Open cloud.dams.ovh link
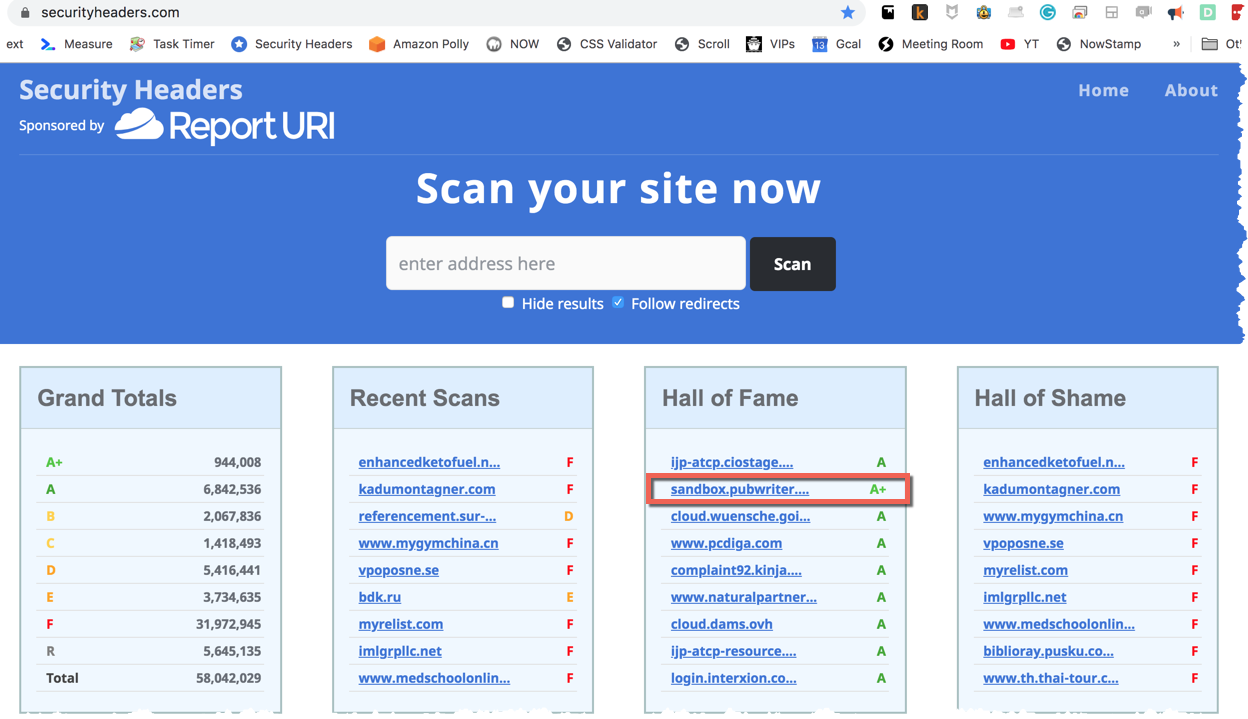 pyautogui.click(x=721, y=624)
